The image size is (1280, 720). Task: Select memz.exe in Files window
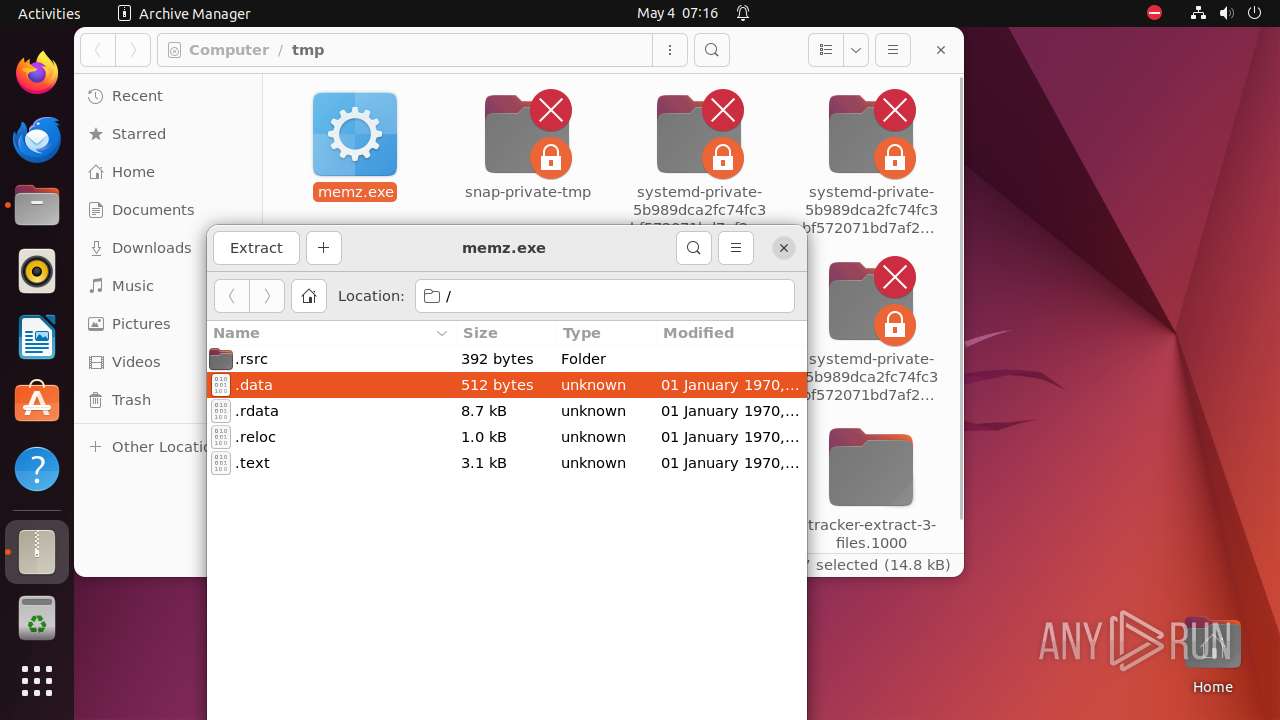coord(355,146)
